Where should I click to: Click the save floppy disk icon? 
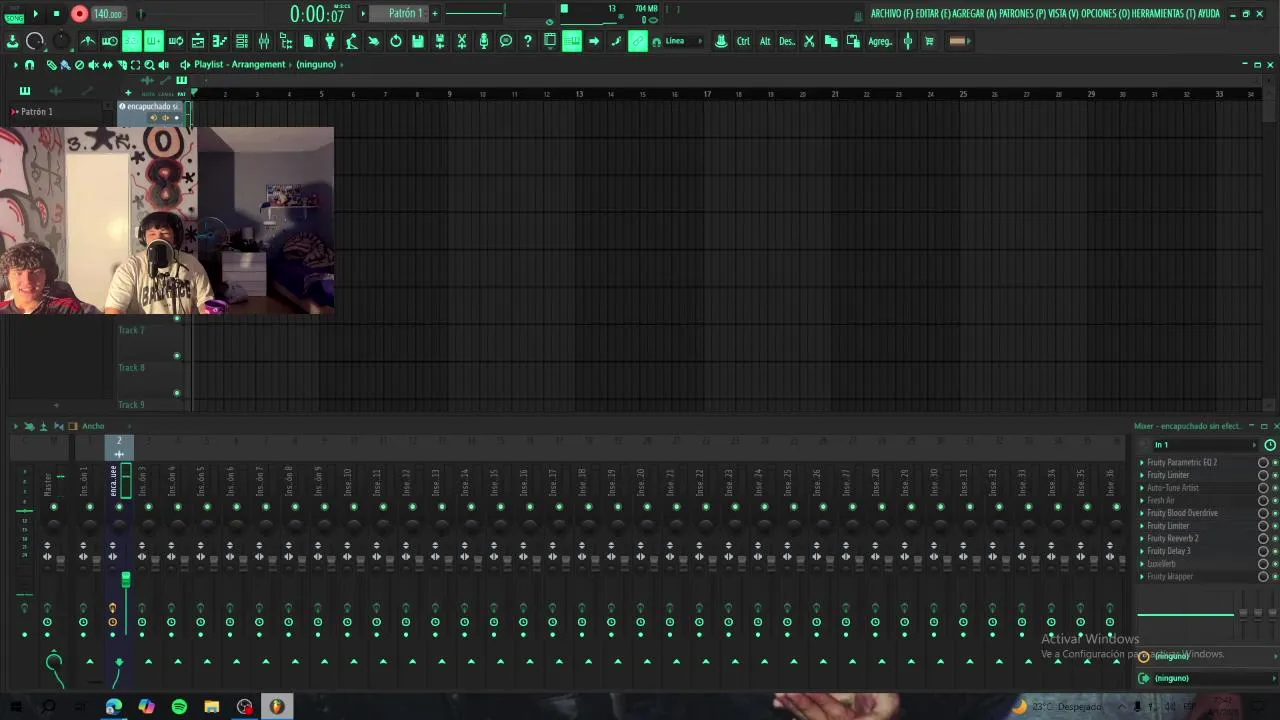[x=418, y=41]
